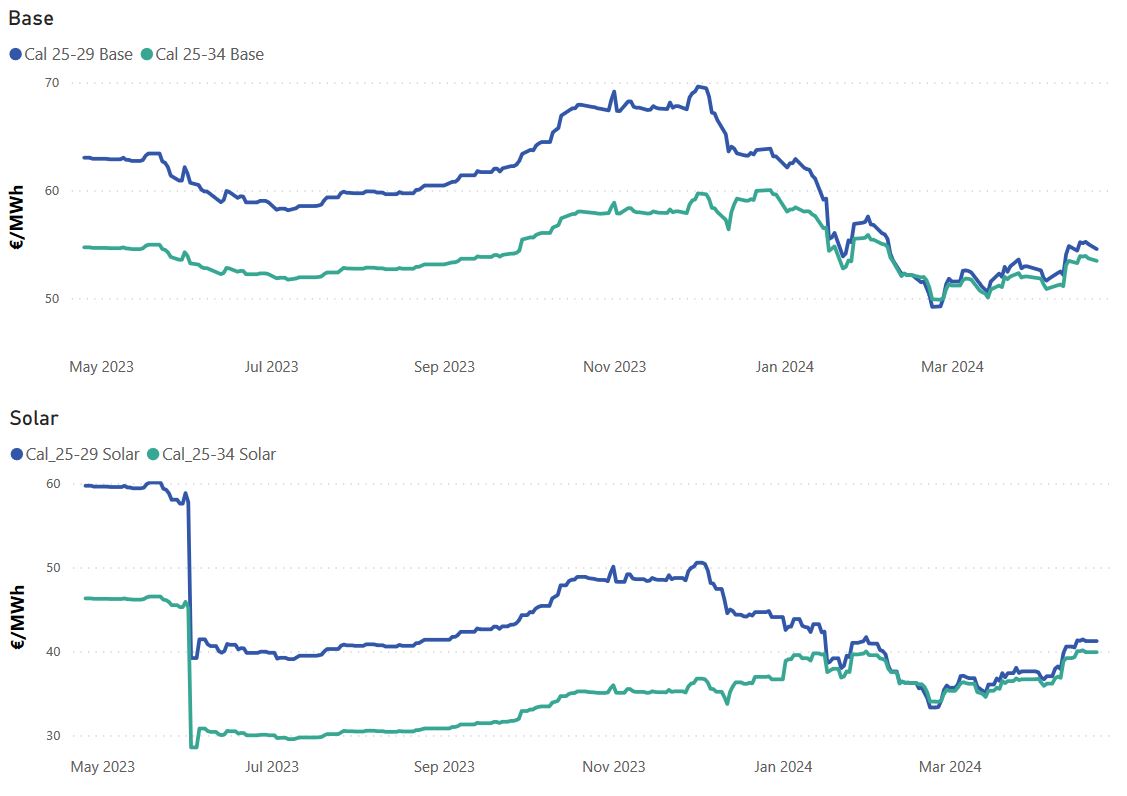Click the 70 value on Base y-axis
The width and height of the screenshot is (1127, 796).
coord(51,83)
